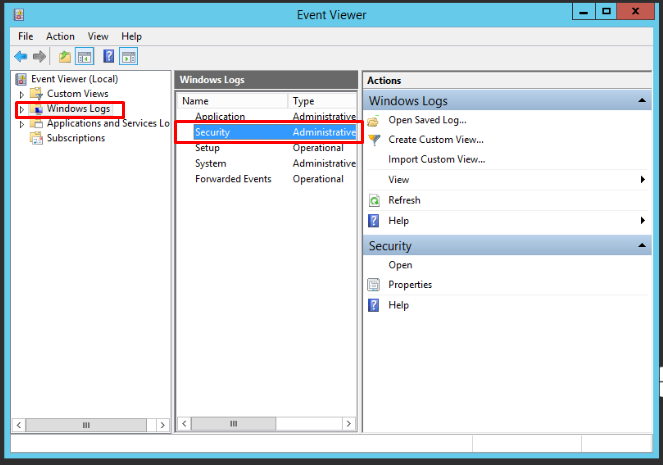The height and width of the screenshot is (465, 663).
Task: Close the Event Viewer window
Action: click(635, 11)
